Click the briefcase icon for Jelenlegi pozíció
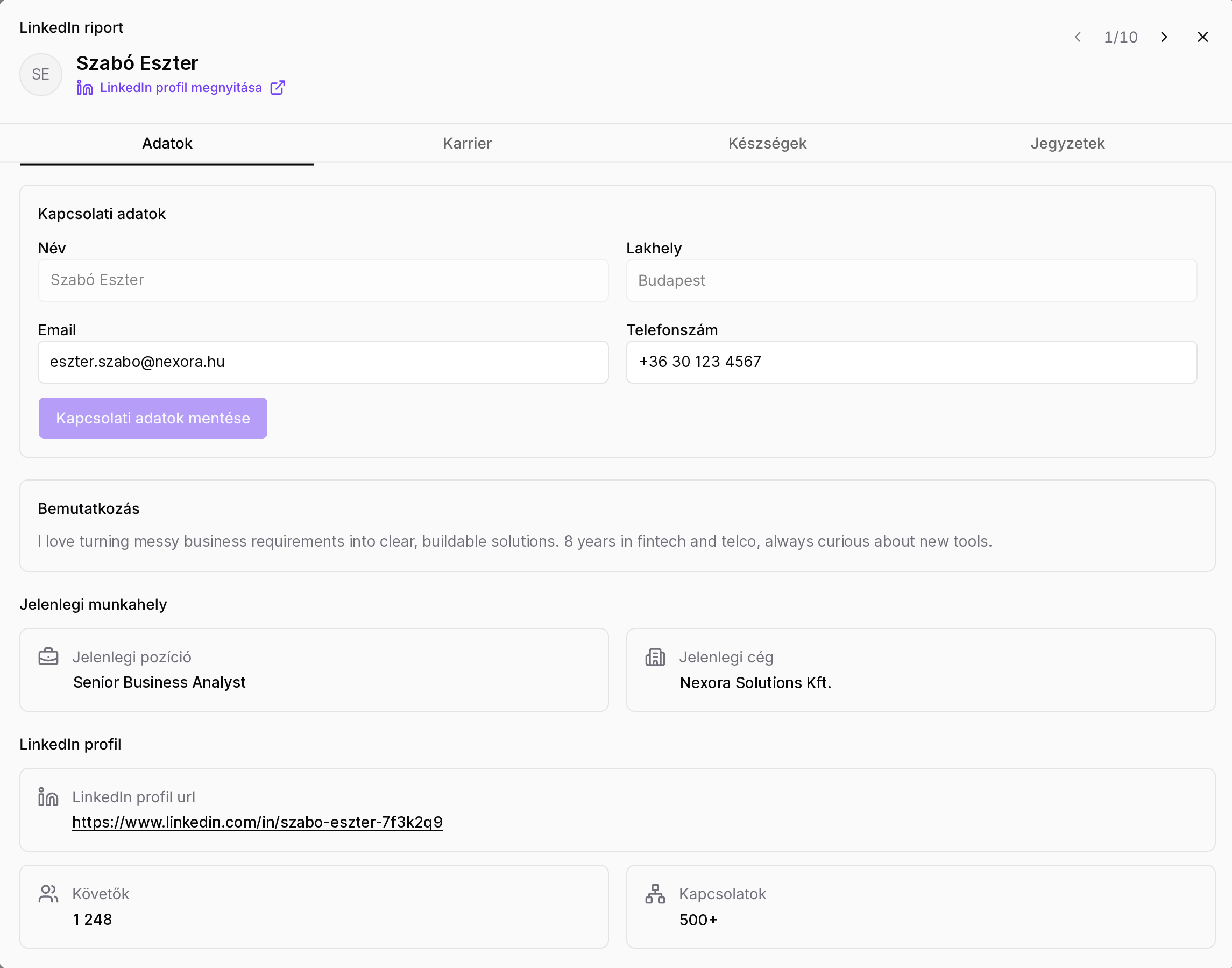The width and height of the screenshot is (1232, 968). coord(48,656)
